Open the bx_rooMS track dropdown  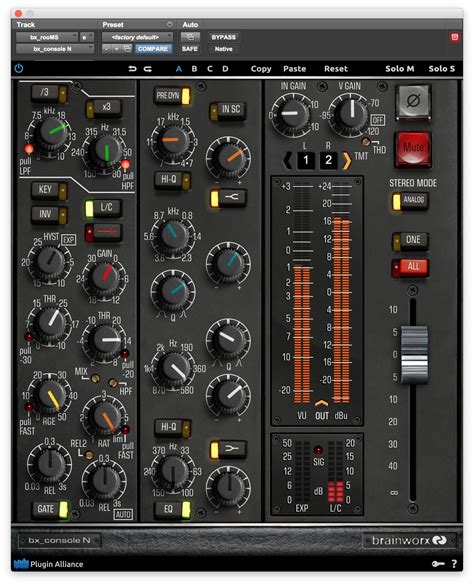click(47, 37)
